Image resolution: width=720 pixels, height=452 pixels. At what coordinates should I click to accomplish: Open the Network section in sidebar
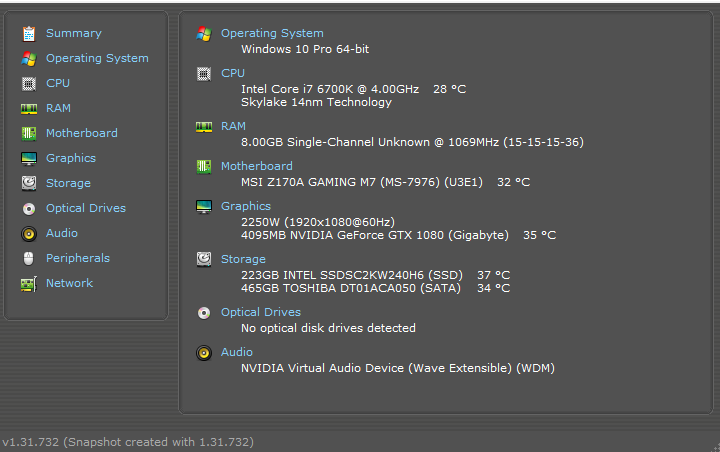pyautogui.click(x=69, y=283)
